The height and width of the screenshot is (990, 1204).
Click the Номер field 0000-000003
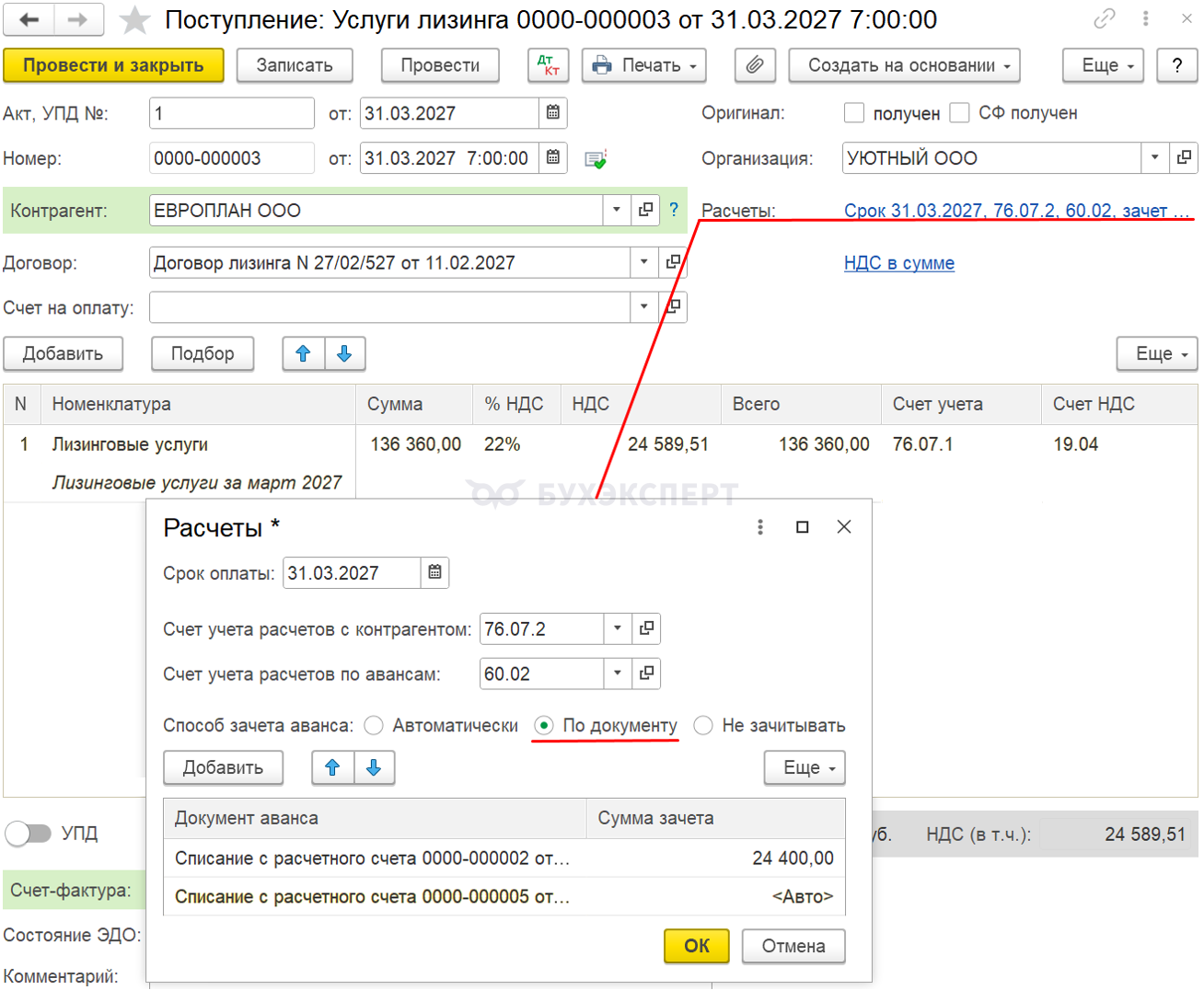232,157
